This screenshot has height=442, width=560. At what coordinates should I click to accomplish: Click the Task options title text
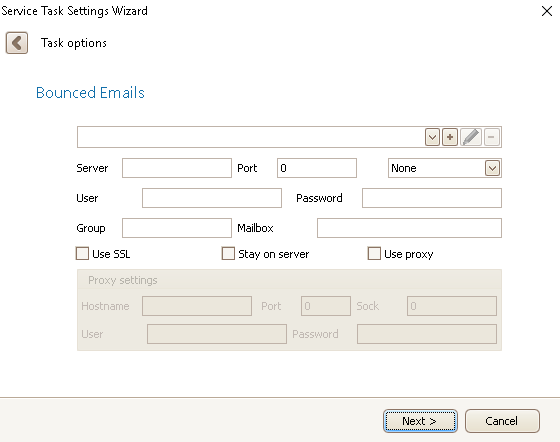74,43
